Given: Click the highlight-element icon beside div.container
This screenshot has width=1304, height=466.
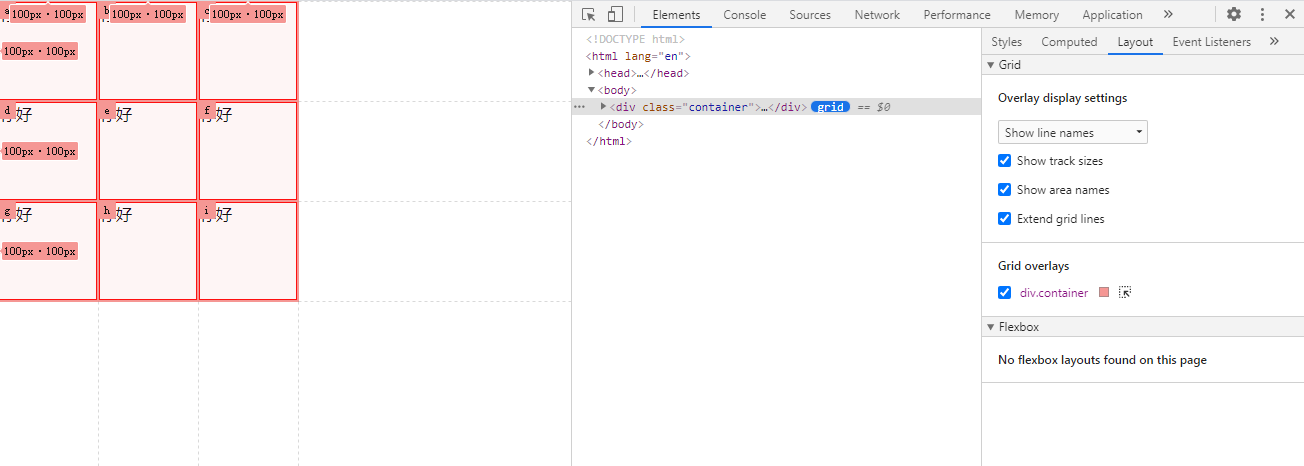Looking at the screenshot, I should point(1125,292).
